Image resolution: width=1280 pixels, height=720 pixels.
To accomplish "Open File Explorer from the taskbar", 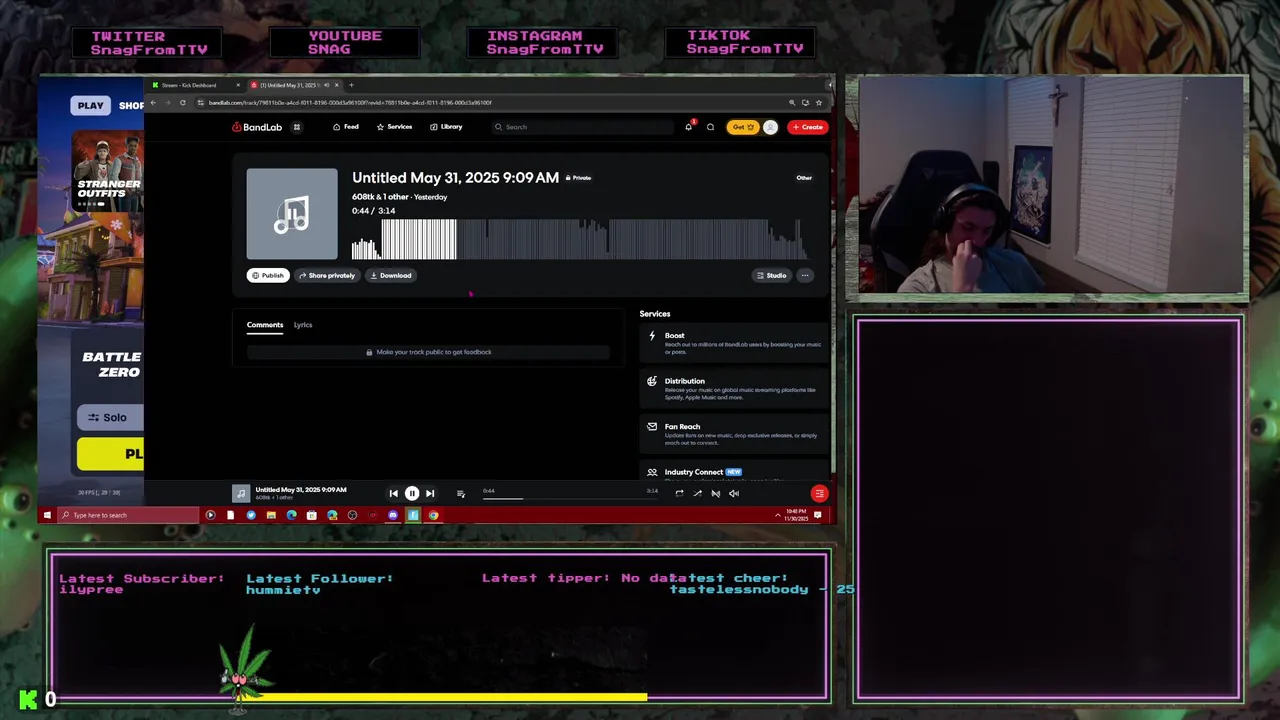I will point(271,515).
